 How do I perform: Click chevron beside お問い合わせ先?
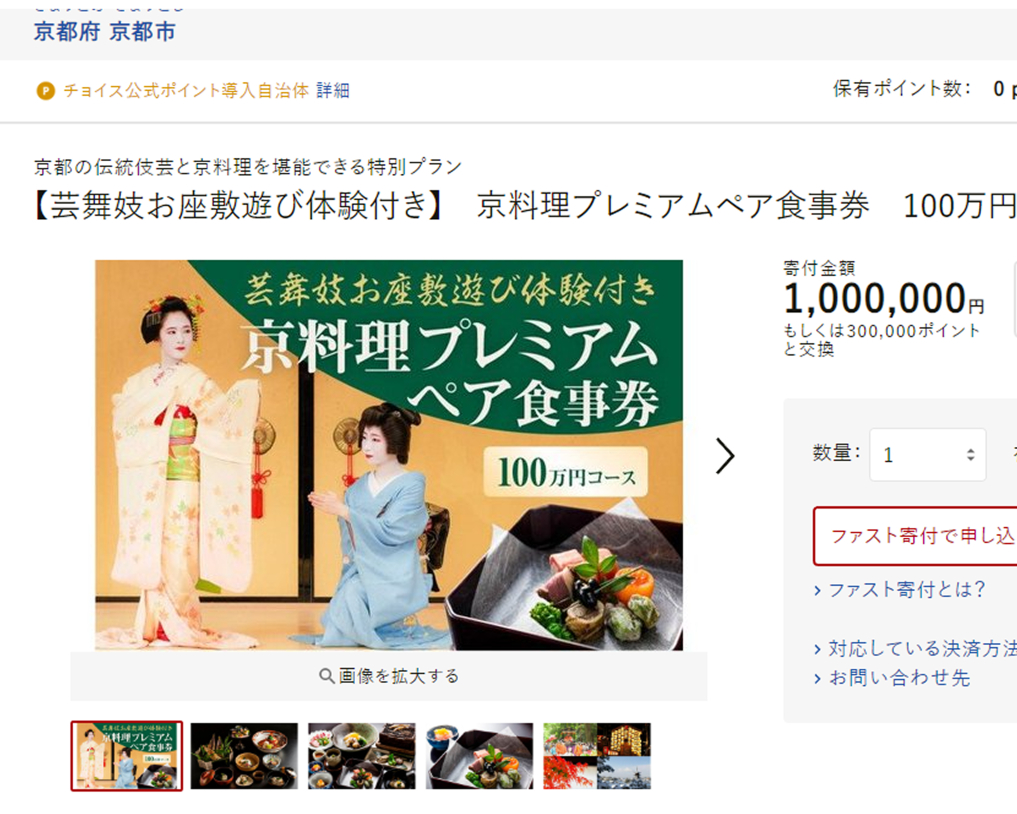[x=817, y=679]
